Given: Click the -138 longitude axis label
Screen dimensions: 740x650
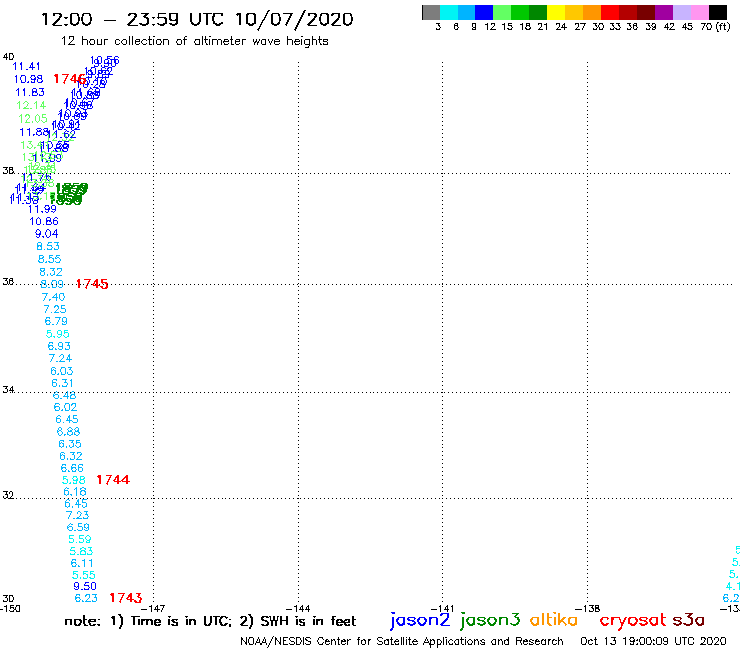Looking at the screenshot, I should [588, 609].
